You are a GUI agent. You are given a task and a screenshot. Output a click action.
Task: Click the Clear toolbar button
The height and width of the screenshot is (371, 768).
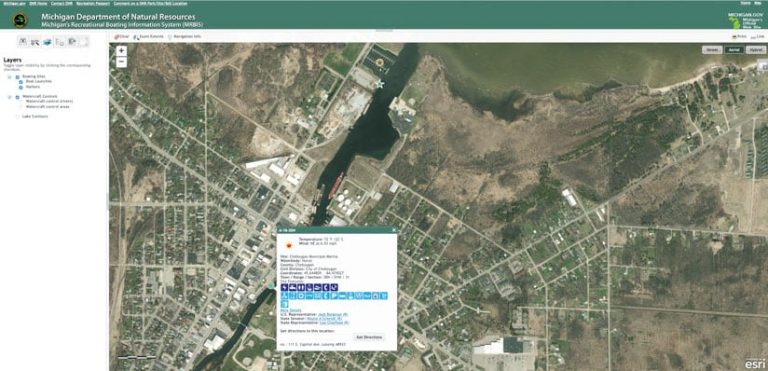click(121, 37)
